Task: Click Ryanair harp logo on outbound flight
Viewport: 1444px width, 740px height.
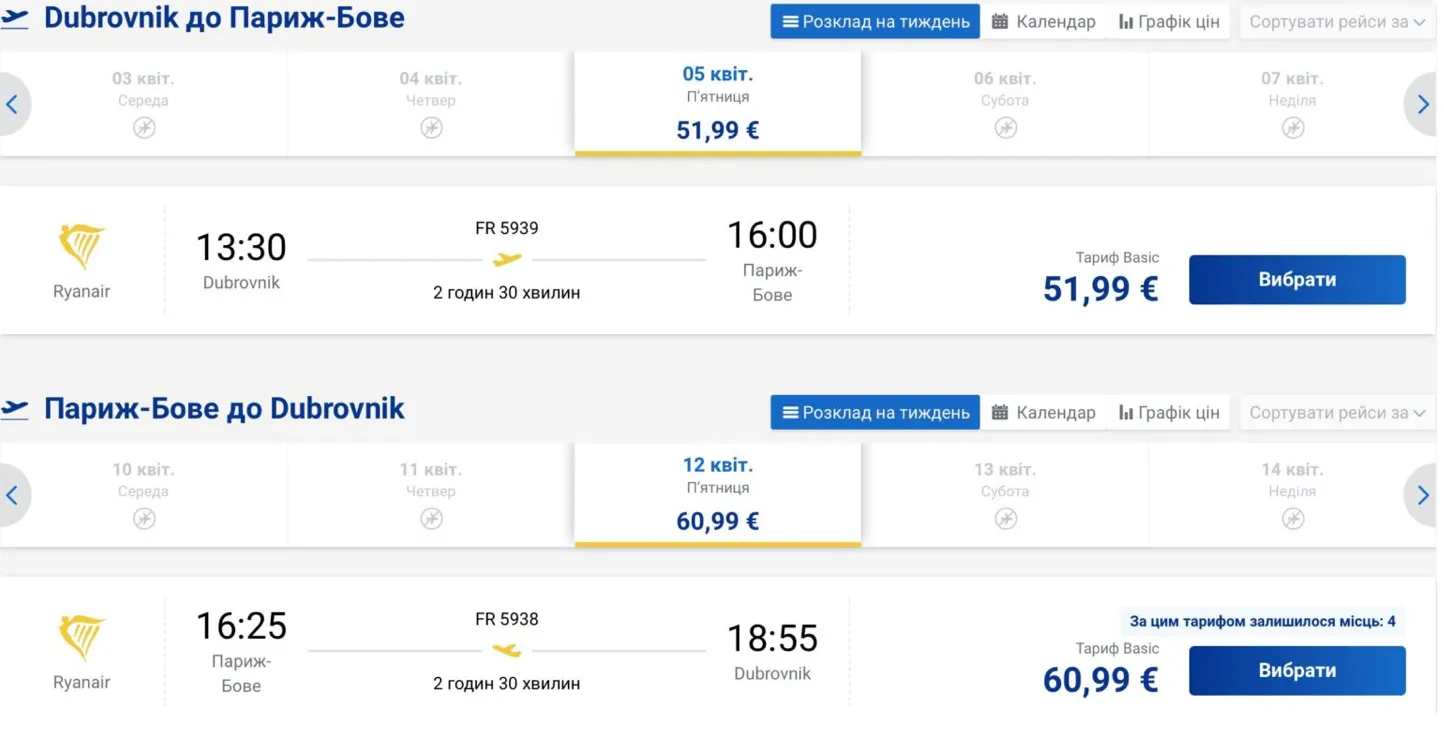Action: (x=82, y=248)
